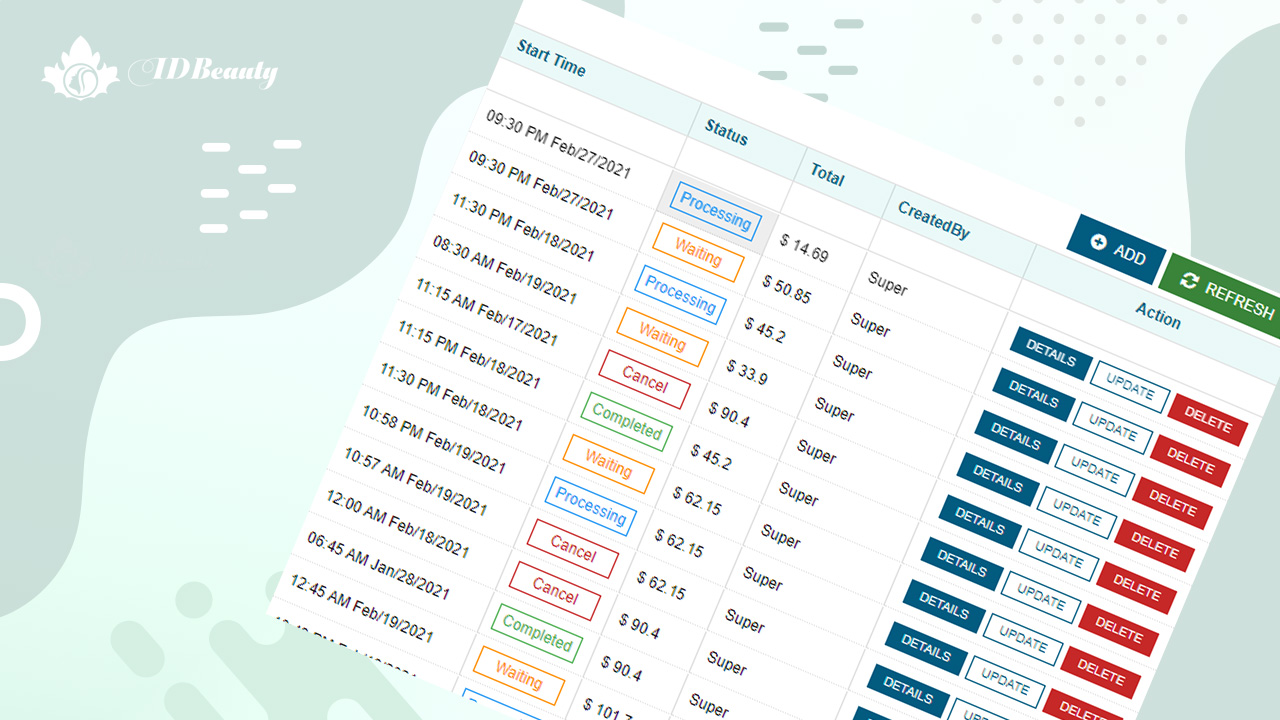The width and height of the screenshot is (1280, 720).
Task: Click the CreatedBy column header
Action: (x=933, y=220)
